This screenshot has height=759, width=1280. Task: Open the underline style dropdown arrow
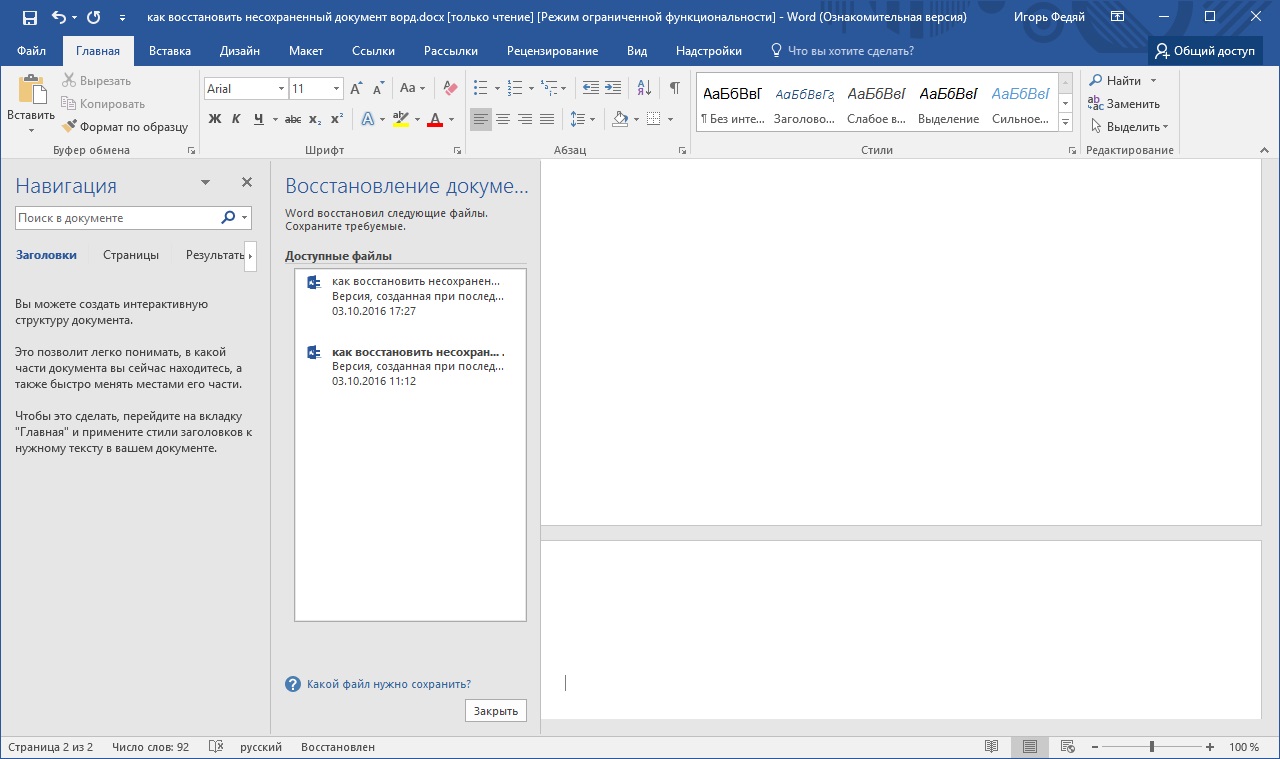point(273,119)
